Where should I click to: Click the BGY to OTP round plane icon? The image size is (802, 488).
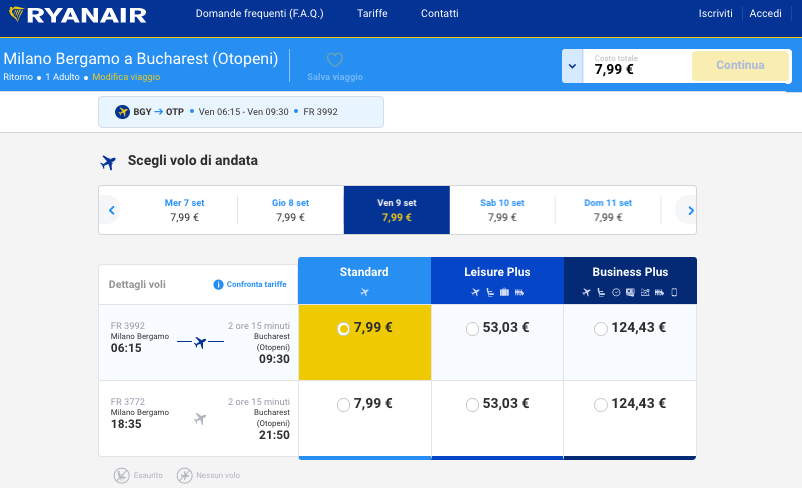[122, 112]
